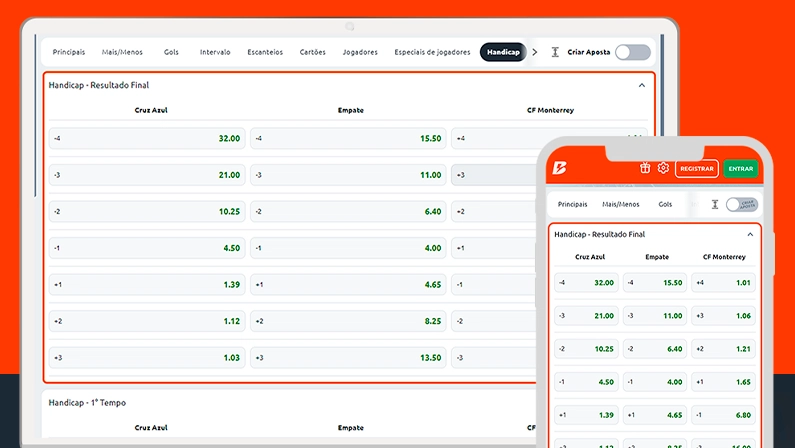Screen dimensions: 795x448
Task: Tap REGISTRAR button on phone
Action: click(697, 168)
